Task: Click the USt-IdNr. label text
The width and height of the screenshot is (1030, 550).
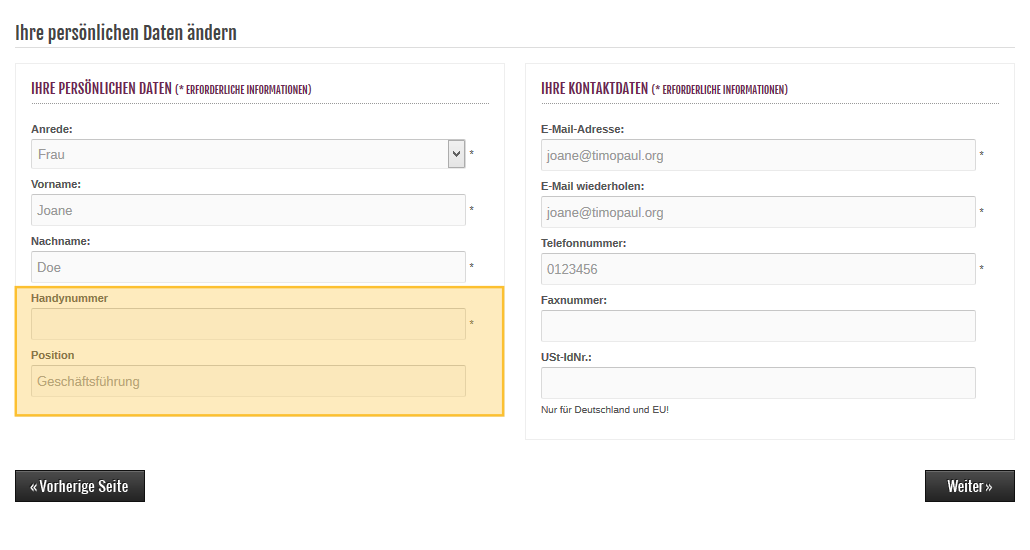Action: click(566, 357)
